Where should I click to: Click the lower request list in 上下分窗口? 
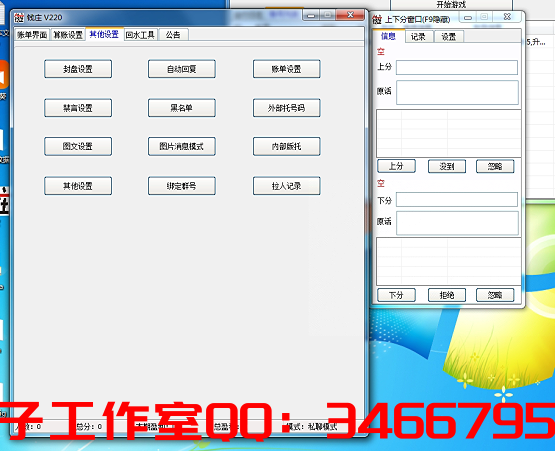449,262
